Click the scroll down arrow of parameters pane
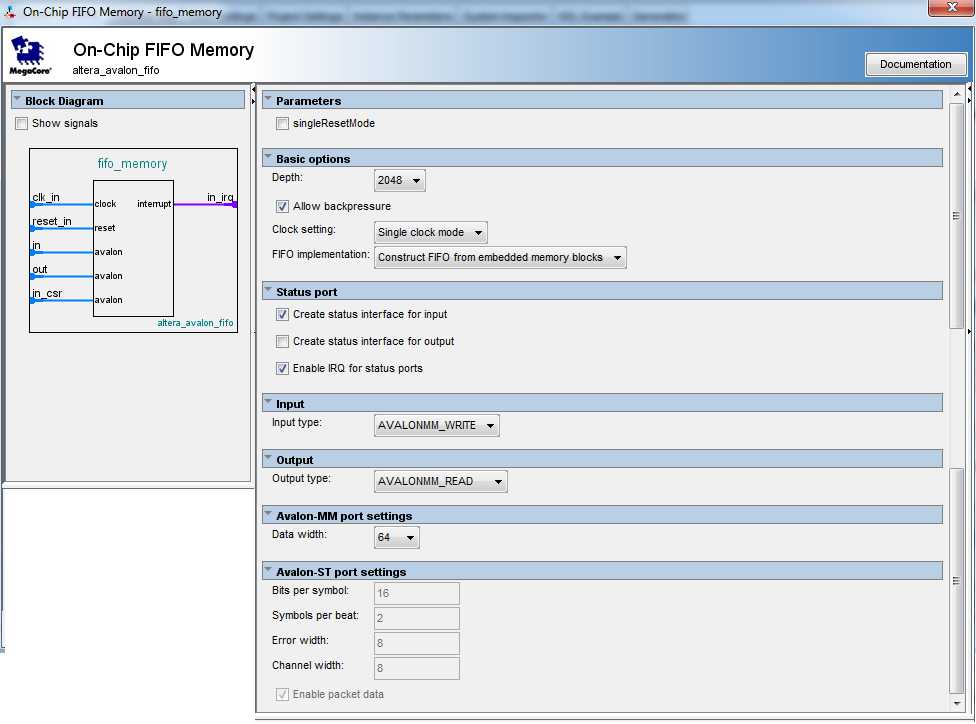The height and width of the screenshot is (724, 976). [x=957, y=703]
